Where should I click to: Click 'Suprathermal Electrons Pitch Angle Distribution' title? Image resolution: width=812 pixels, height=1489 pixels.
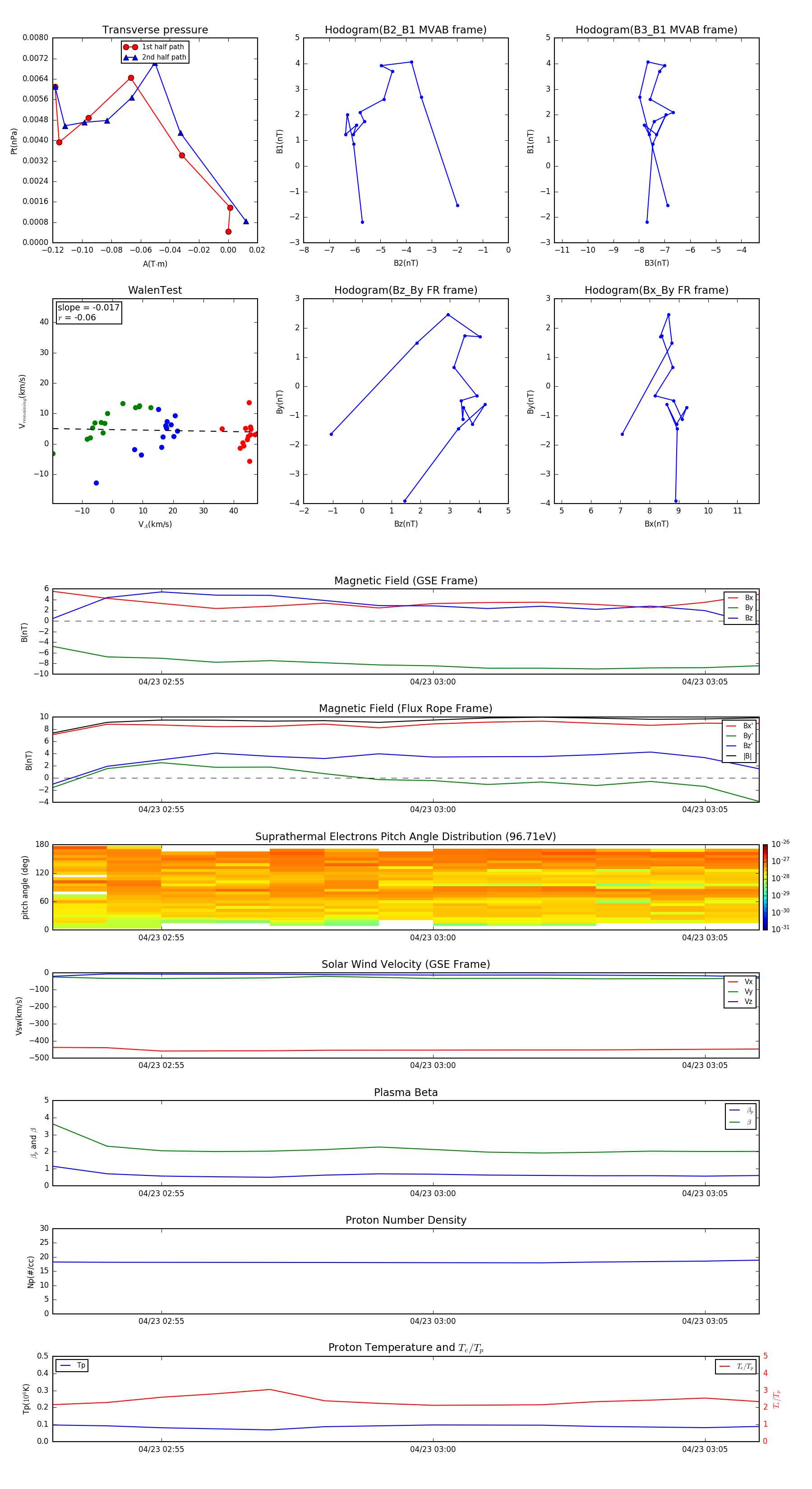pyautogui.click(x=406, y=837)
